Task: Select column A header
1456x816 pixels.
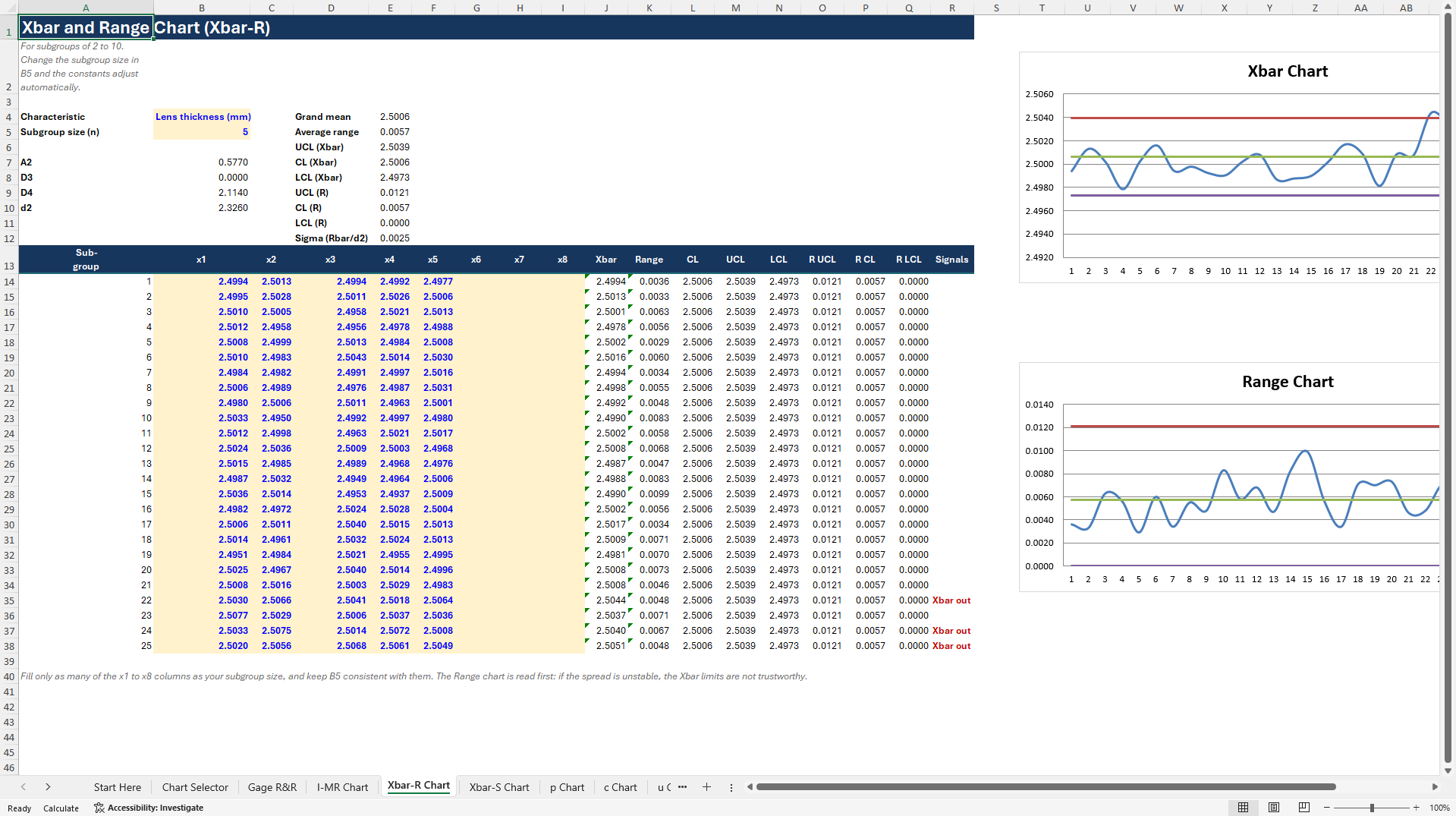Action: (86, 8)
